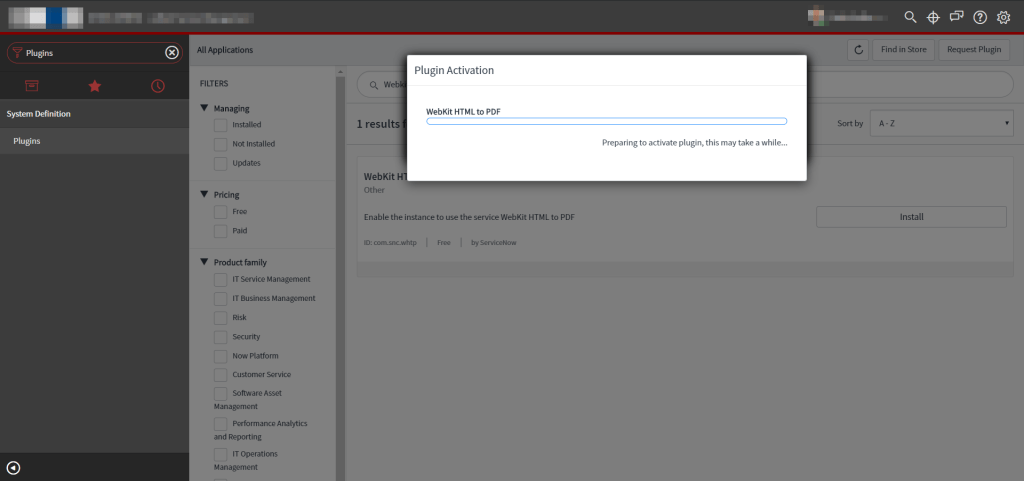This screenshot has height=481, width=1024.
Task: Tick the Security product family checkbox
Action: (221, 337)
